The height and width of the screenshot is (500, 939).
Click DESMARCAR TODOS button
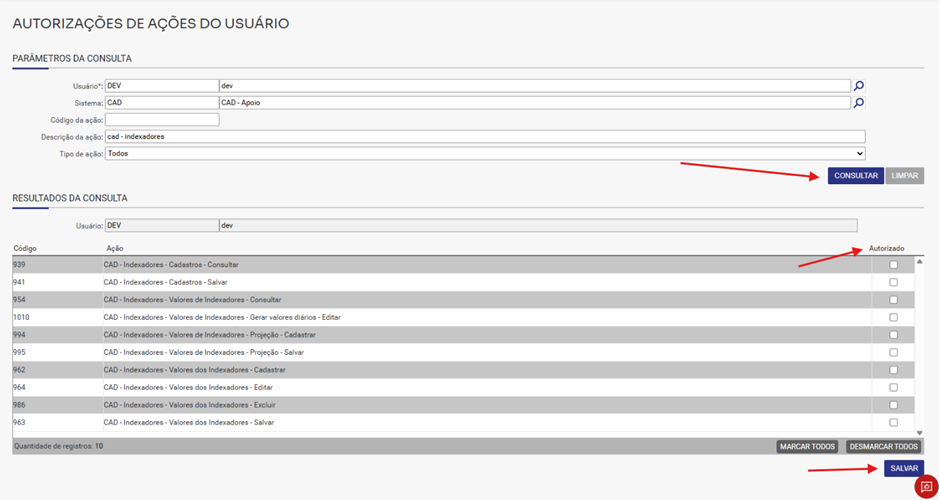click(x=883, y=447)
